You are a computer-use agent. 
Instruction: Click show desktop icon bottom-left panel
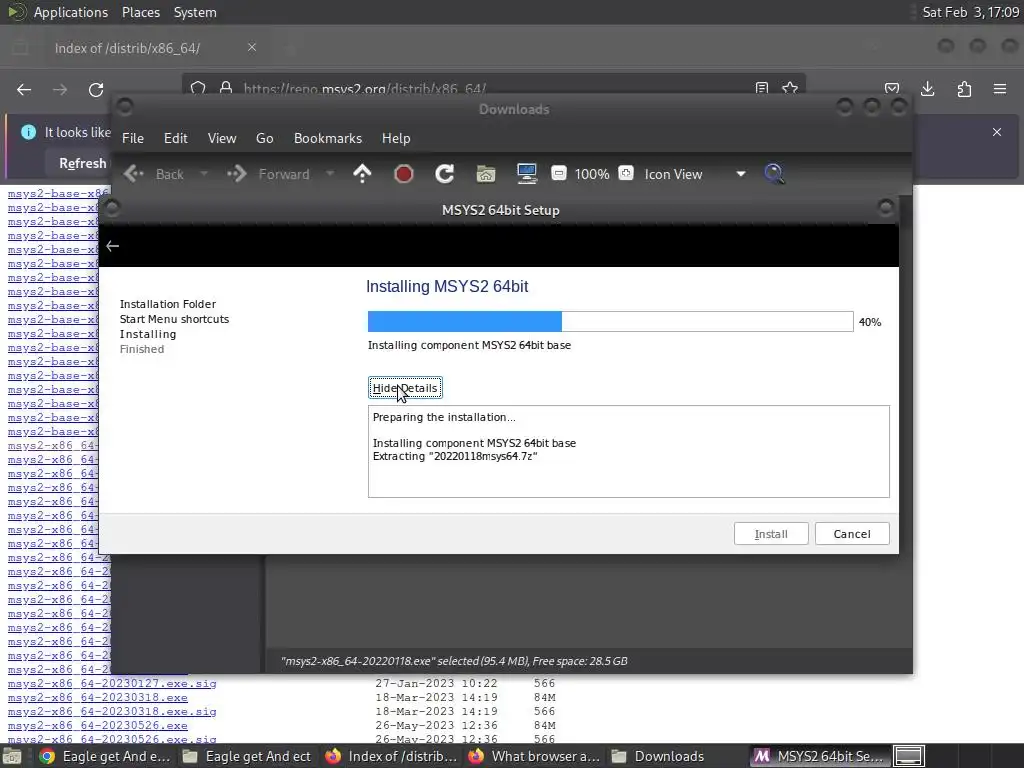[x=12, y=757]
